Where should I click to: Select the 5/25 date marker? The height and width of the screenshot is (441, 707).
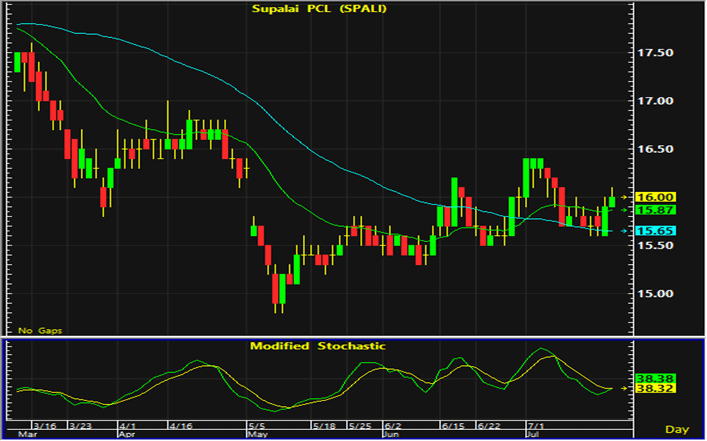point(359,426)
